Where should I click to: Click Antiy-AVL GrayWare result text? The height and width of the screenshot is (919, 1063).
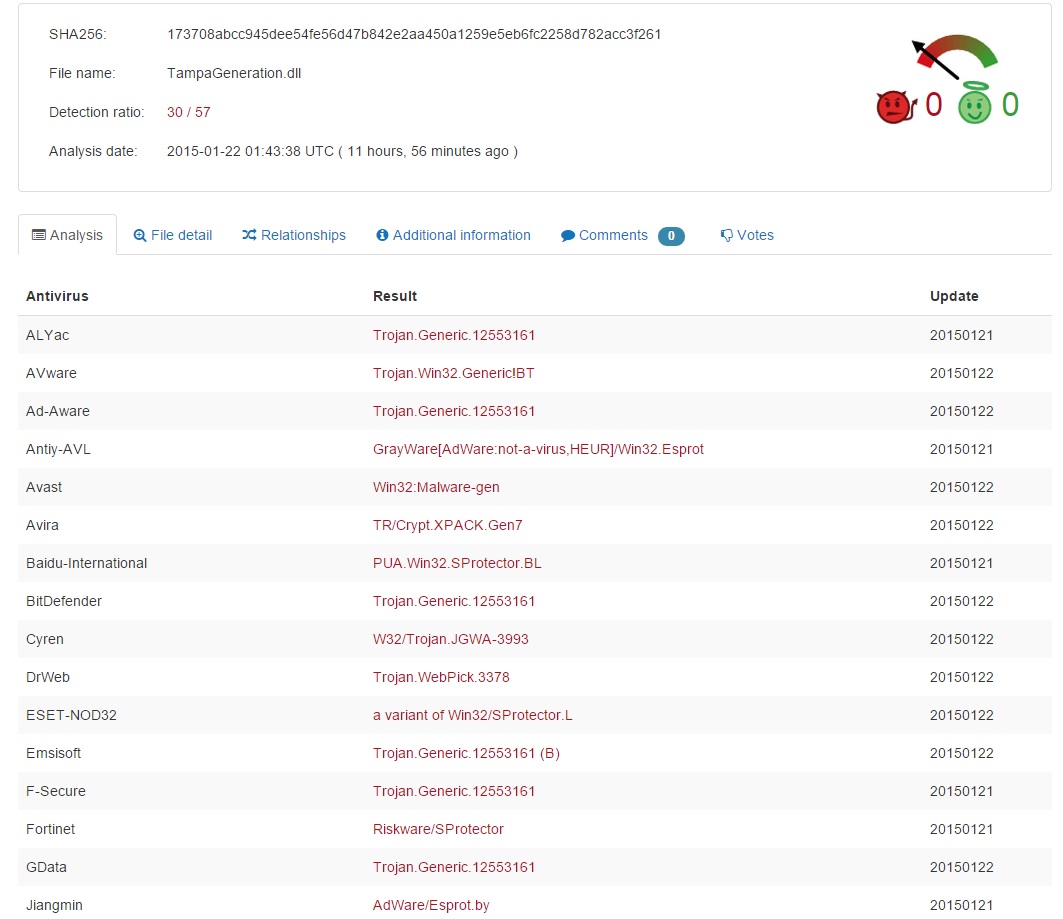538,449
